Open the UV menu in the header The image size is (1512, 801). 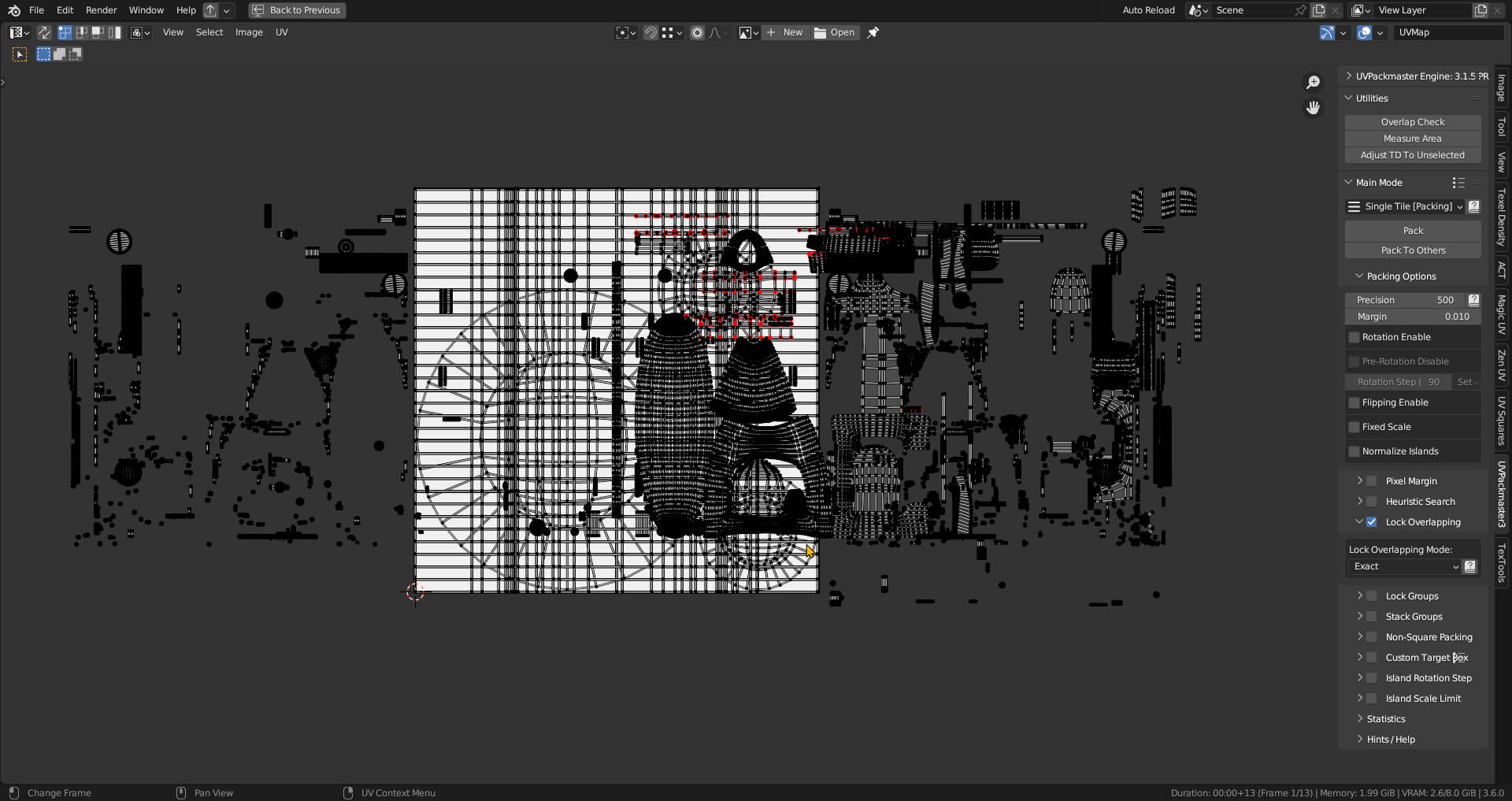[281, 32]
